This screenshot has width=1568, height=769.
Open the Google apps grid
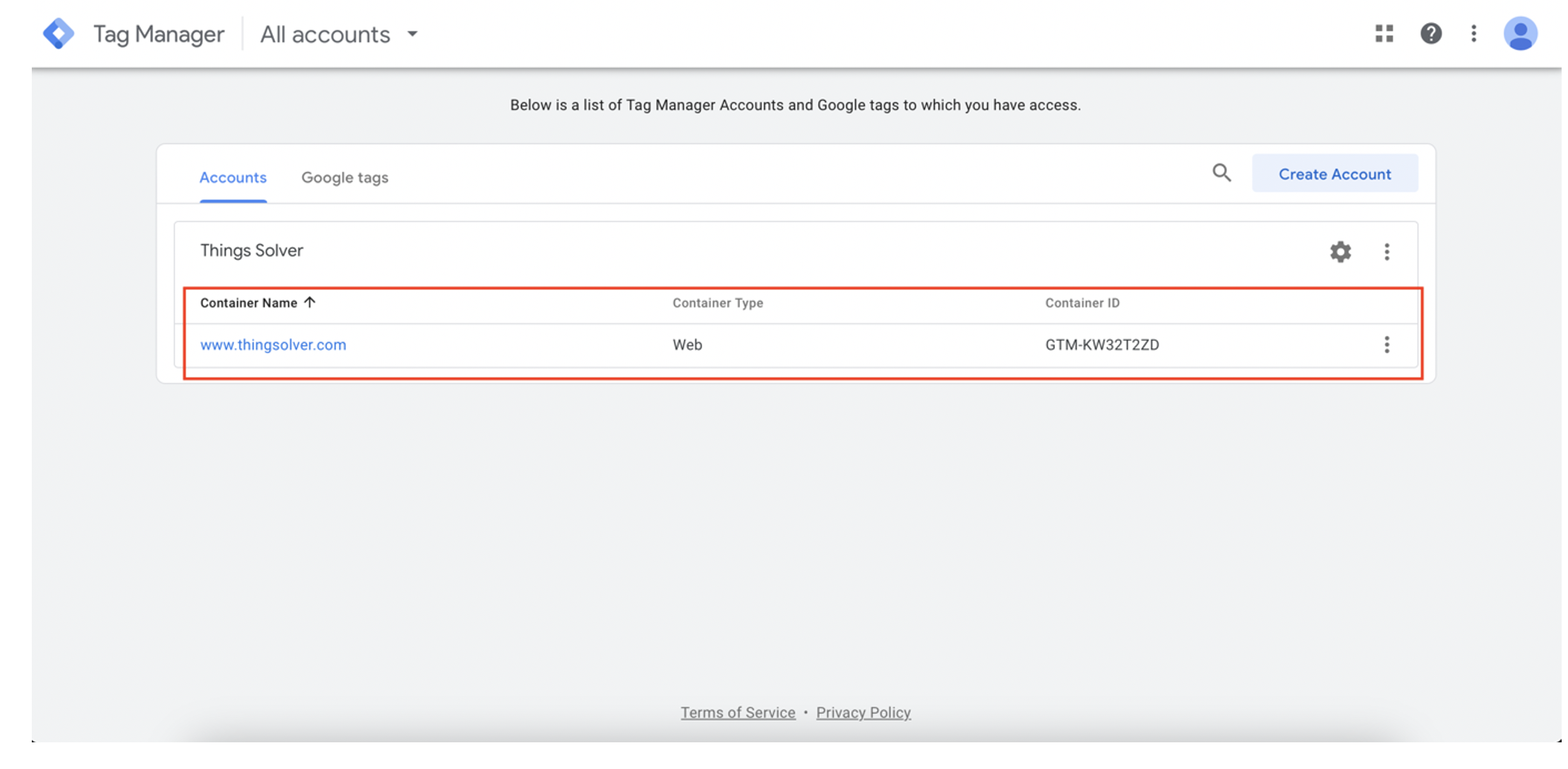point(1384,34)
